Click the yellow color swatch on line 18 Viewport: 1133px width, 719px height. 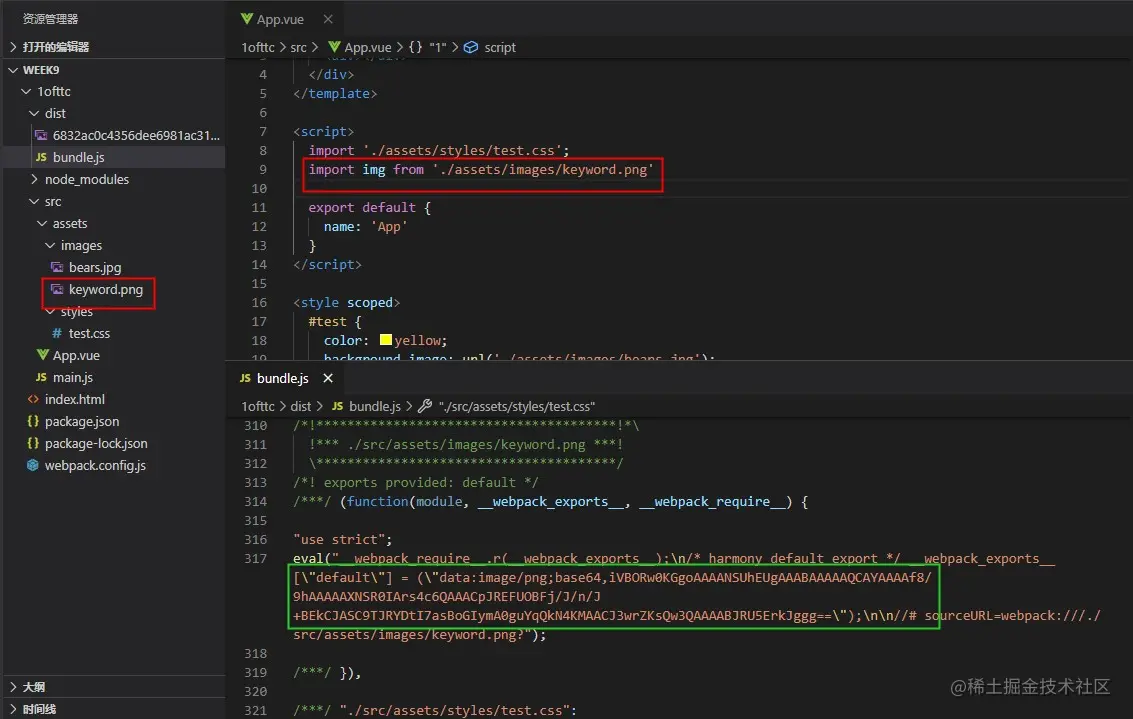coord(386,340)
